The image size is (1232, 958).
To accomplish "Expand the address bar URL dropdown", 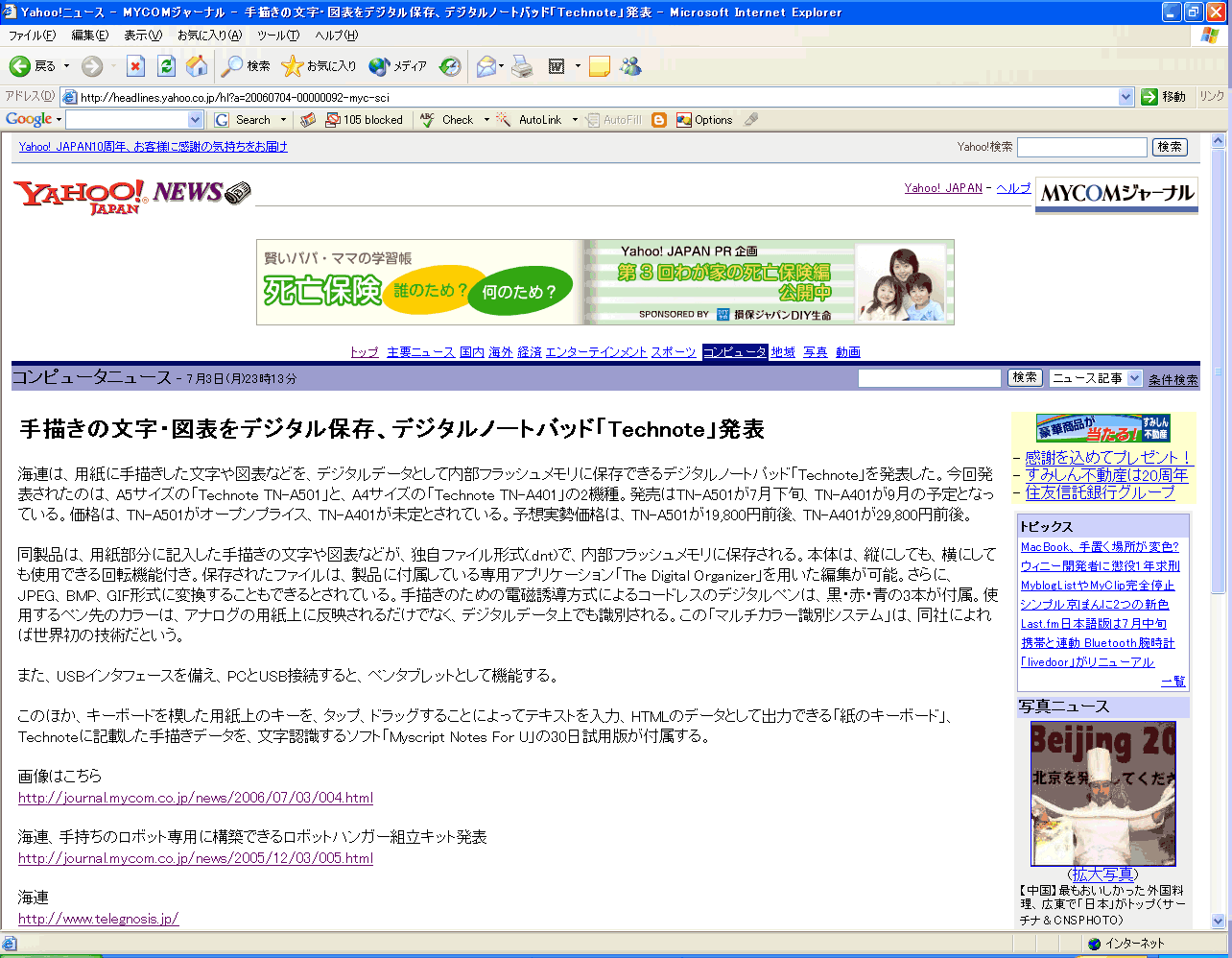I will pos(1126,97).
